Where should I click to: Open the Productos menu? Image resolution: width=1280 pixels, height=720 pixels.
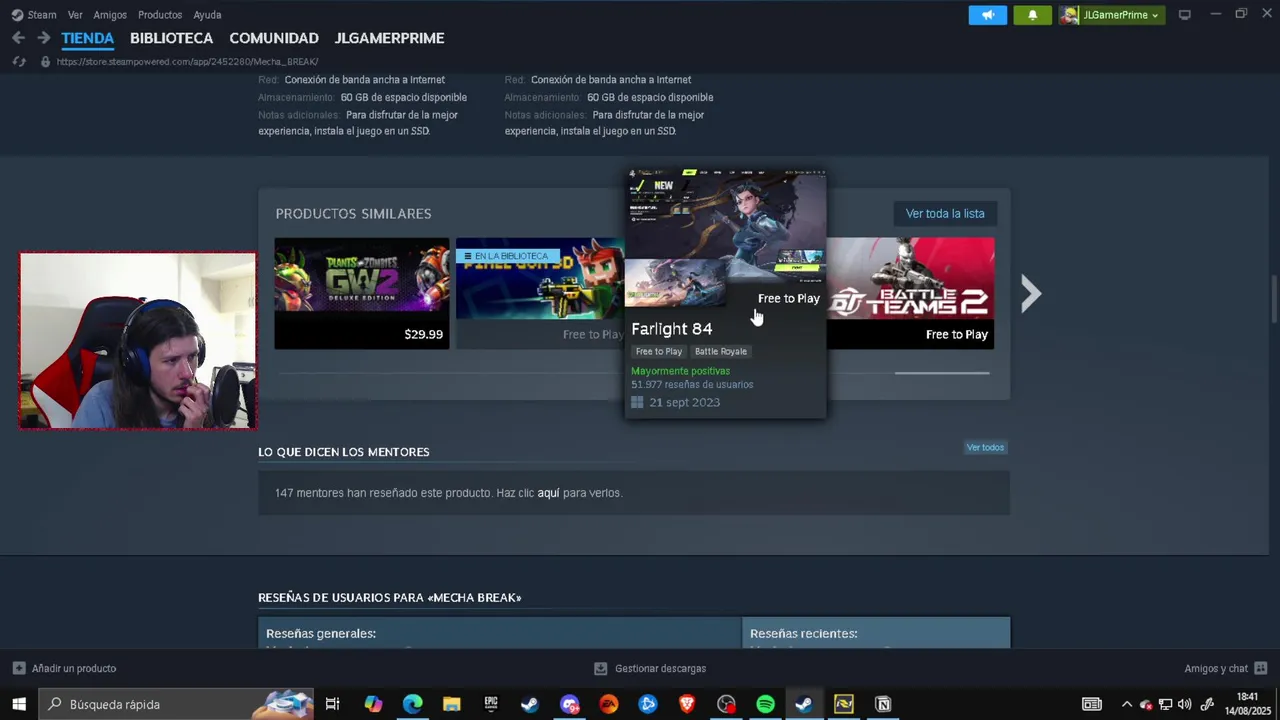coord(160,15)
